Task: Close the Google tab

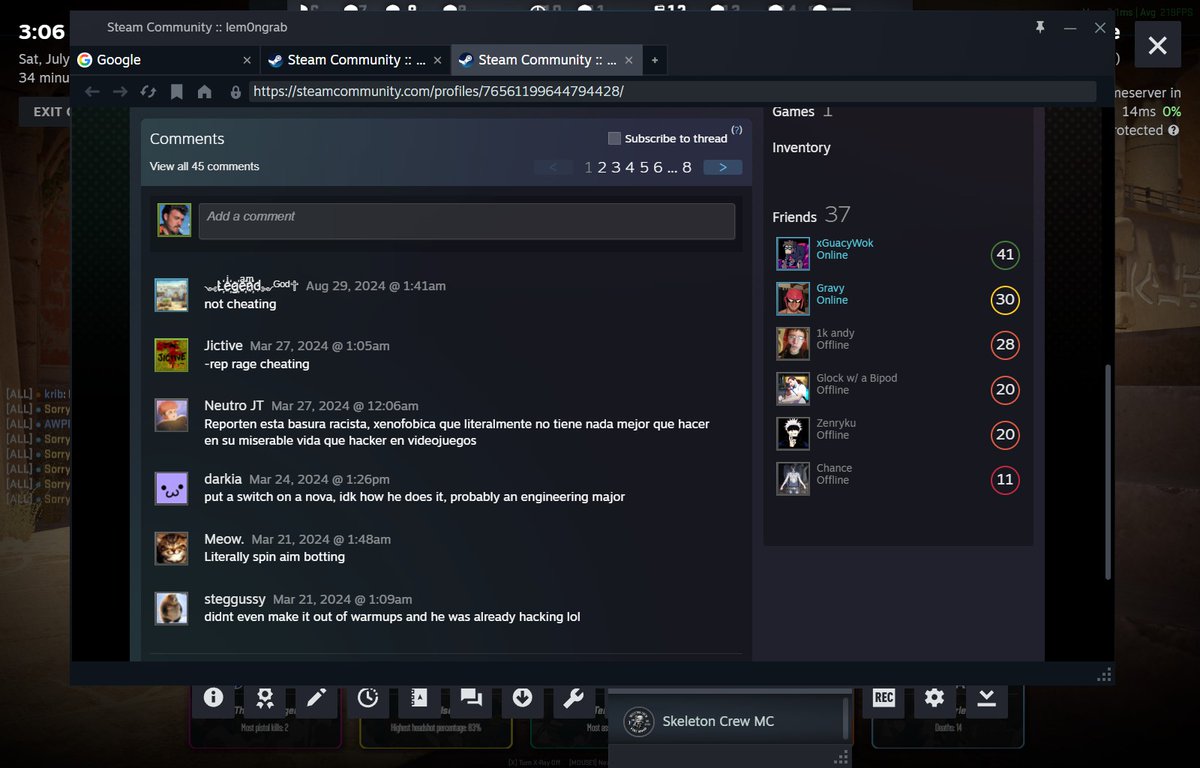Action: coord(247,60)
